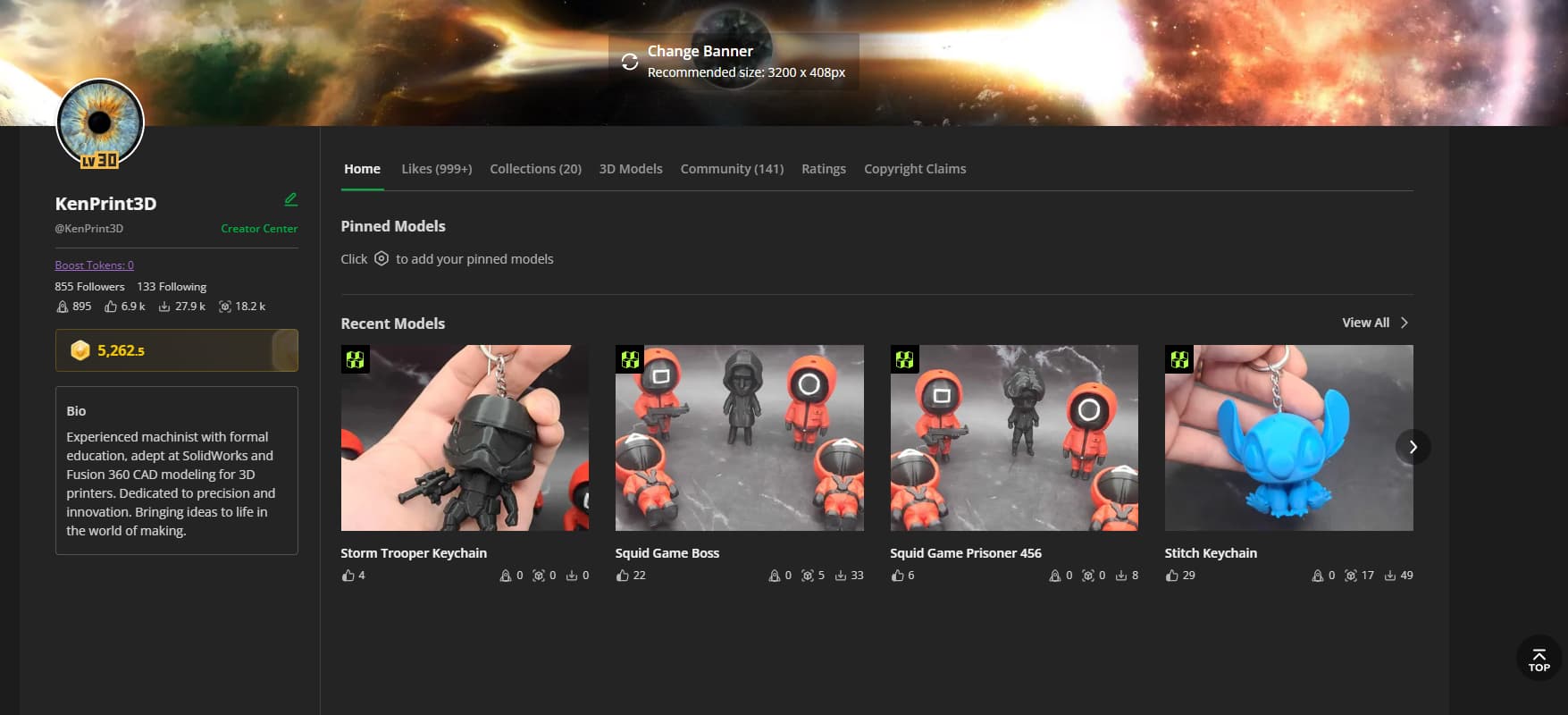Click the print profile badge on Stitch Keychain
The image size is (1568, 715).
1179,360
